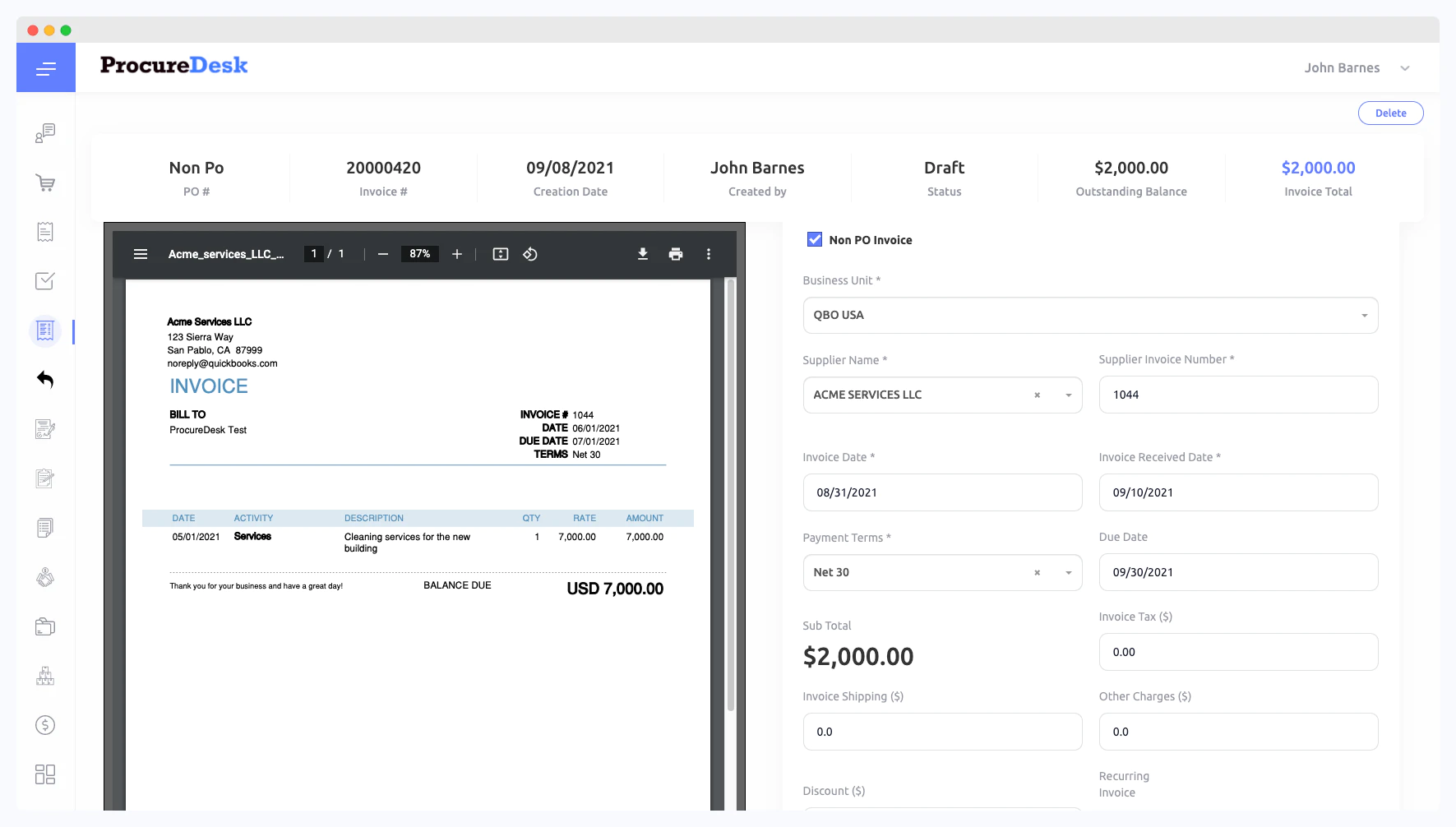Viewport: 1456px width, 827px height.
Task: Open the stacked boxes sidebar icon
Action: tap(45, 676)
